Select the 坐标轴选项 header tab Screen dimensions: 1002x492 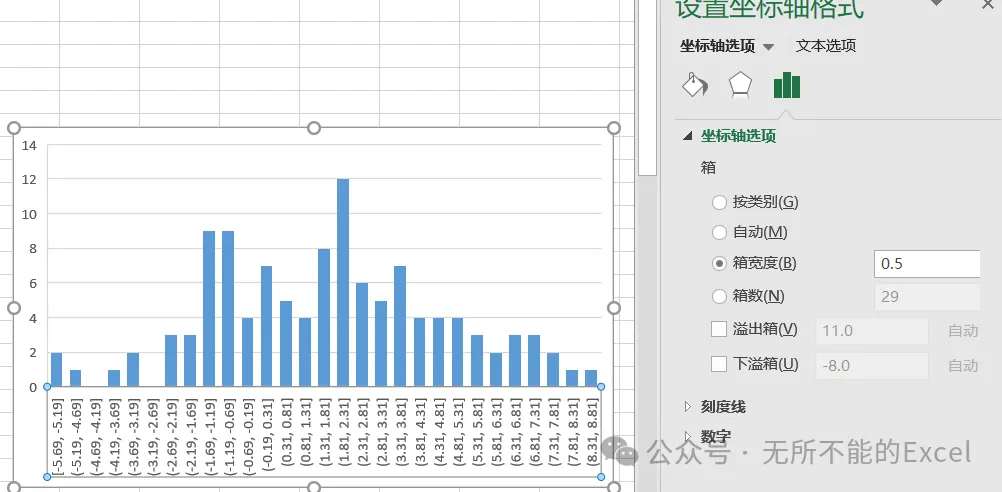click(x=718, y=46)
